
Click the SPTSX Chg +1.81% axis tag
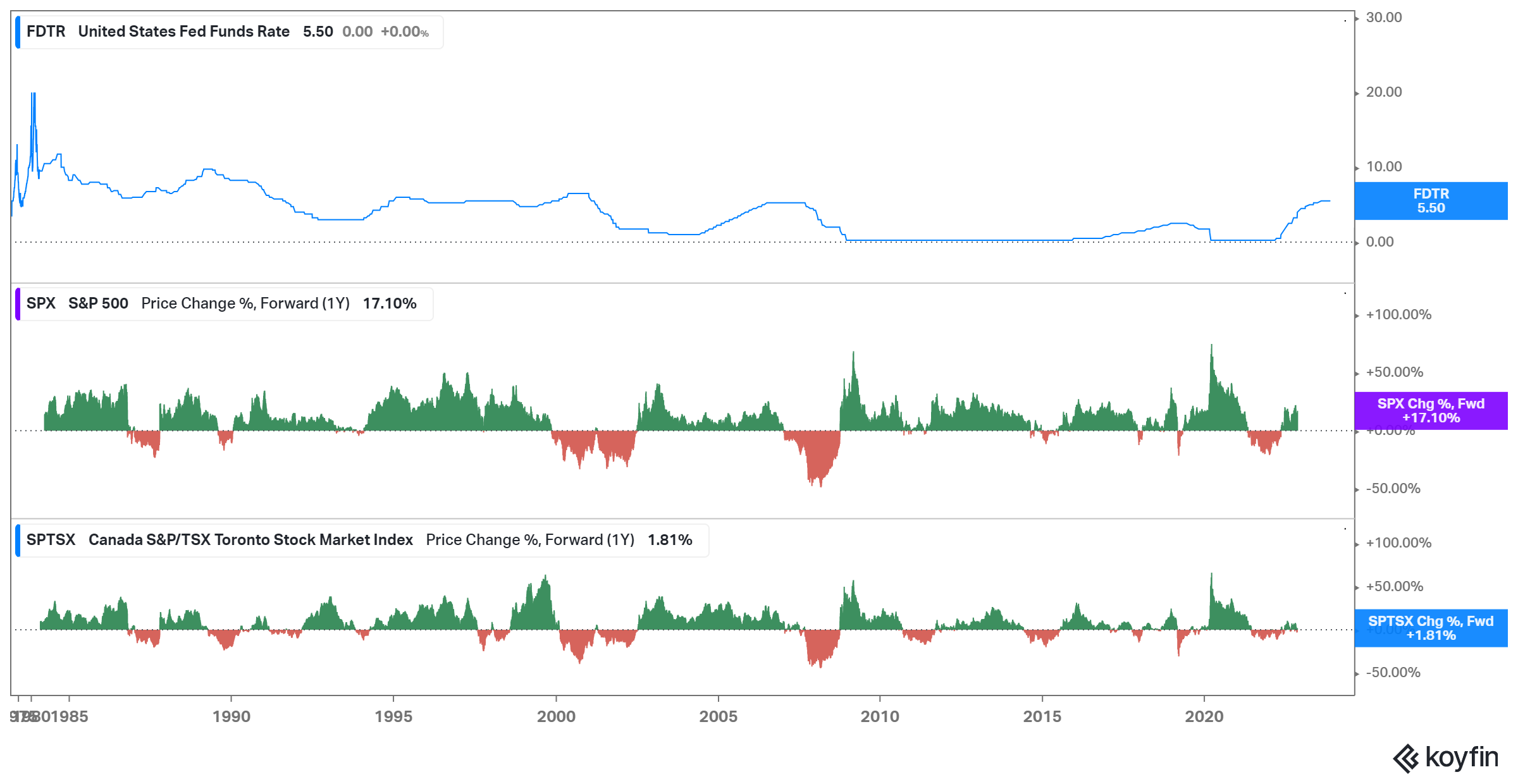[1431, 628]
